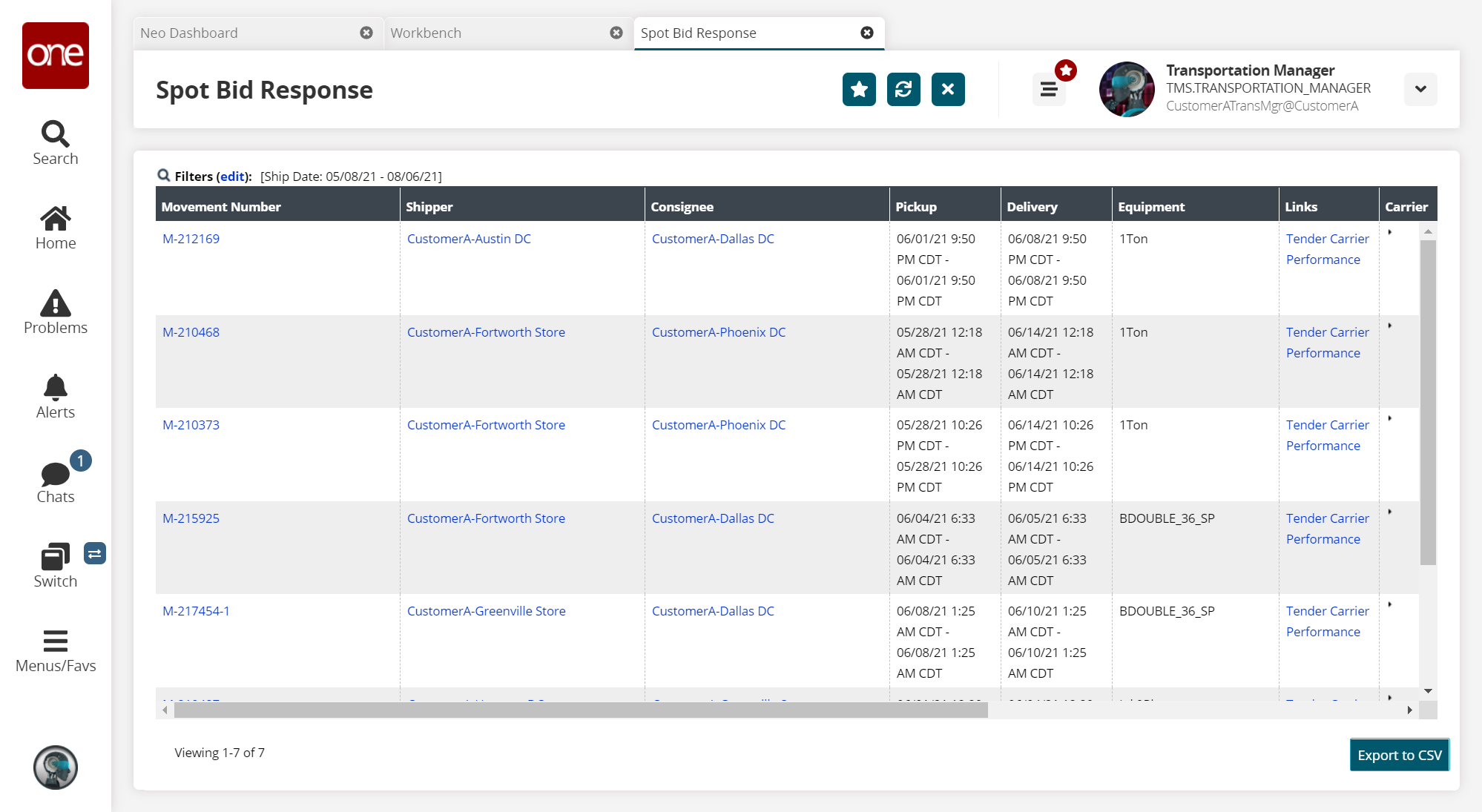
Task: Open Chats with unread badge
Action: pos(55,481)
